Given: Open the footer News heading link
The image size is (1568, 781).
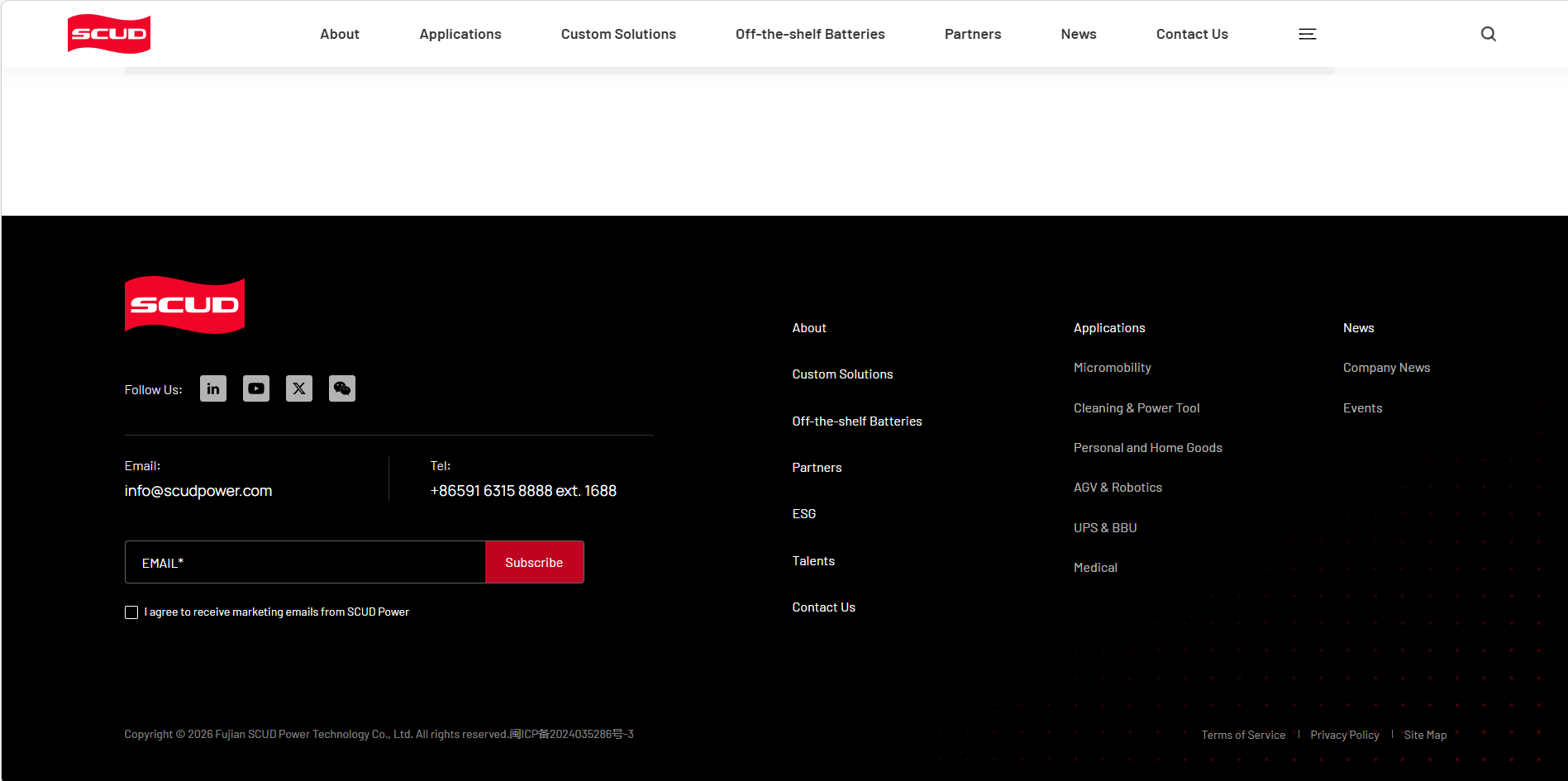Looking at the screenshot, I should click(1359, 328).
